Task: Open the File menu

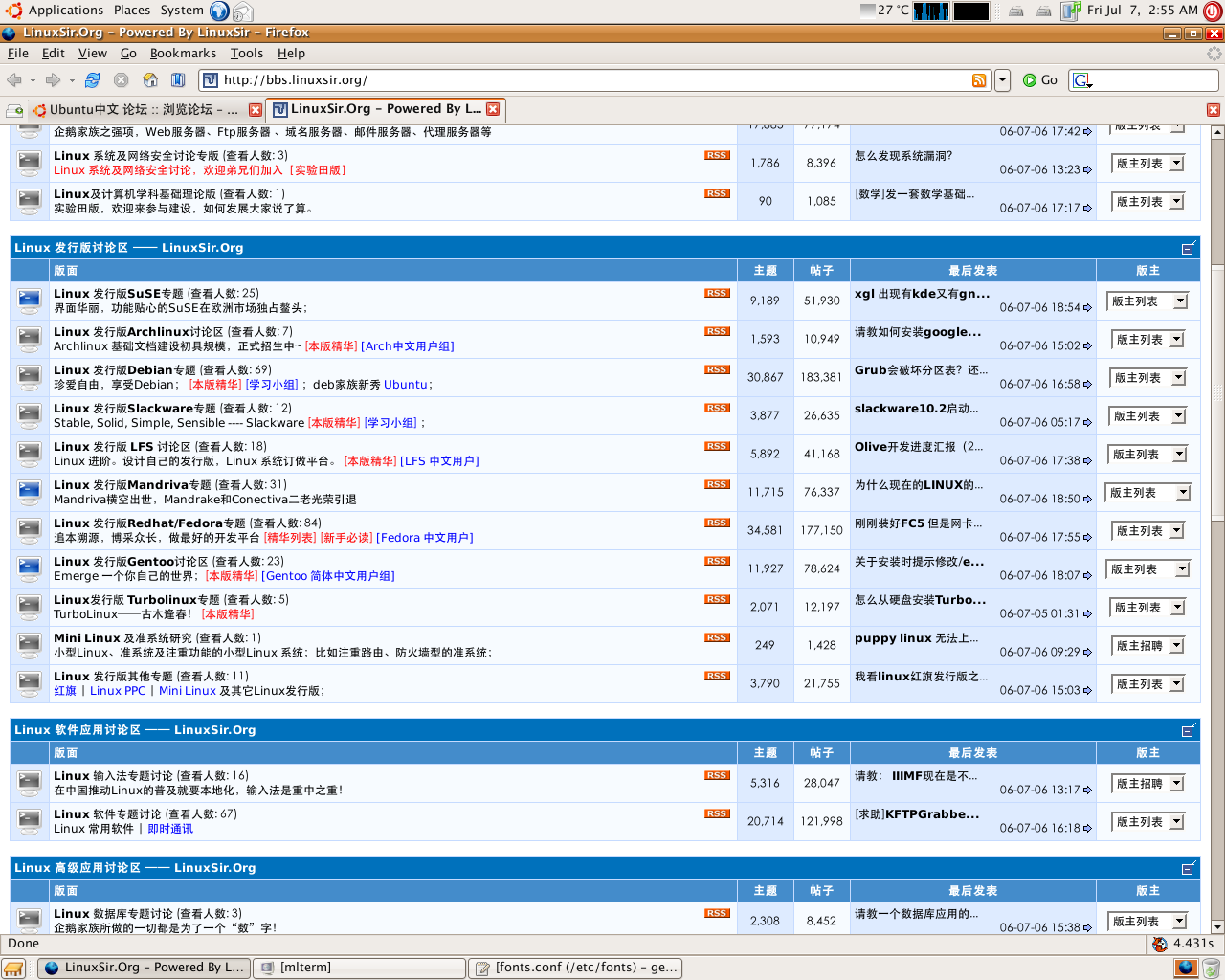Action: click(x=18, y=54)
